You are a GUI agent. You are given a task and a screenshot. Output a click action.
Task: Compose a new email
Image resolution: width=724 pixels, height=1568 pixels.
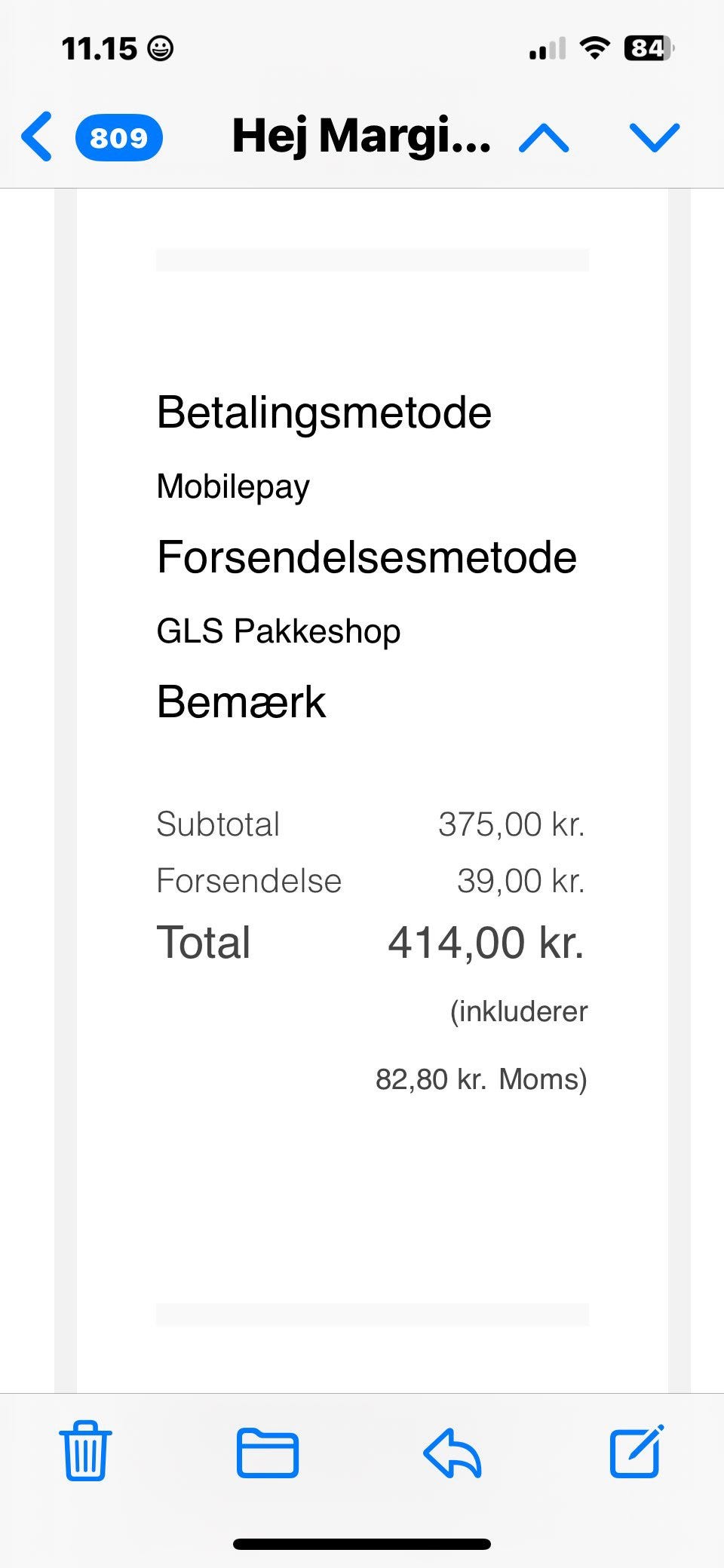click(x=637, y=1450)
